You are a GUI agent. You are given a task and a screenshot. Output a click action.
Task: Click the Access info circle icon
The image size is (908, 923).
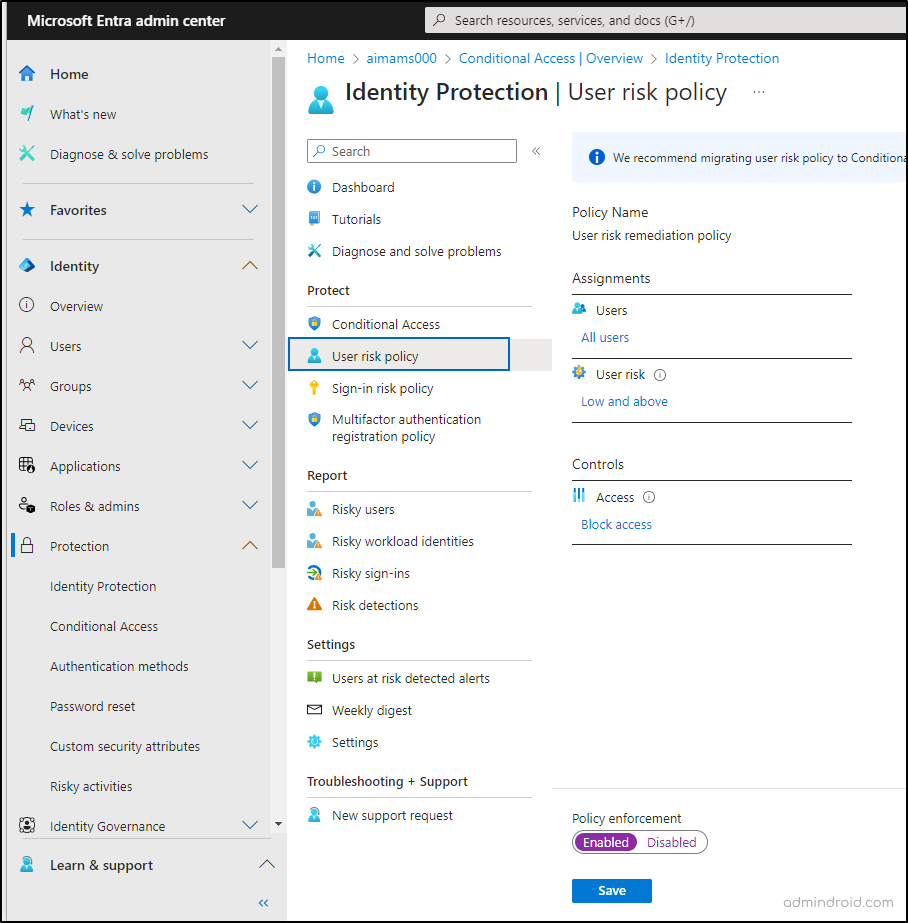tap(649, 497)
